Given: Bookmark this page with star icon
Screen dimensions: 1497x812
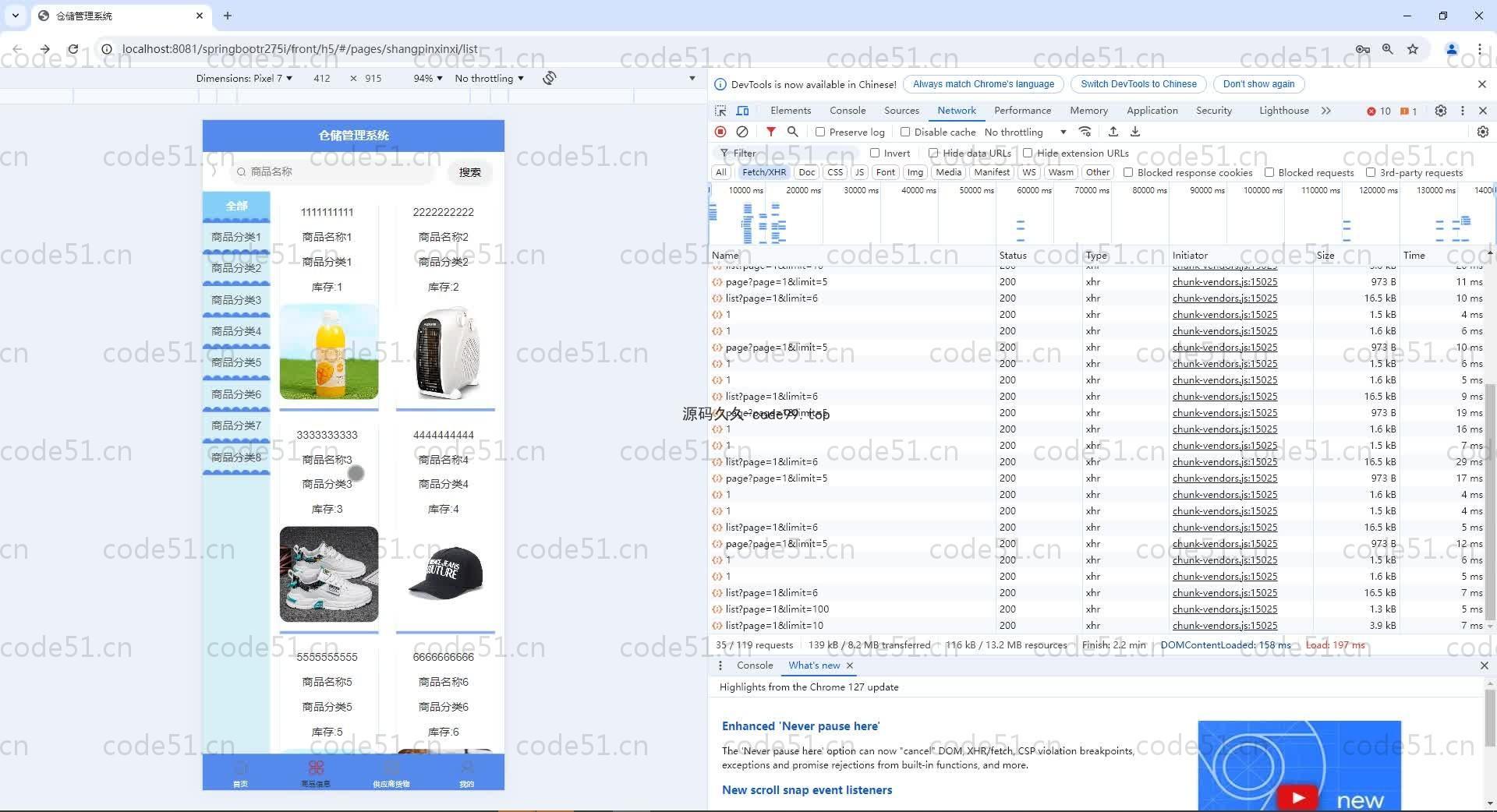Looking at the screenshot, I should click(x=1413, y=48).
